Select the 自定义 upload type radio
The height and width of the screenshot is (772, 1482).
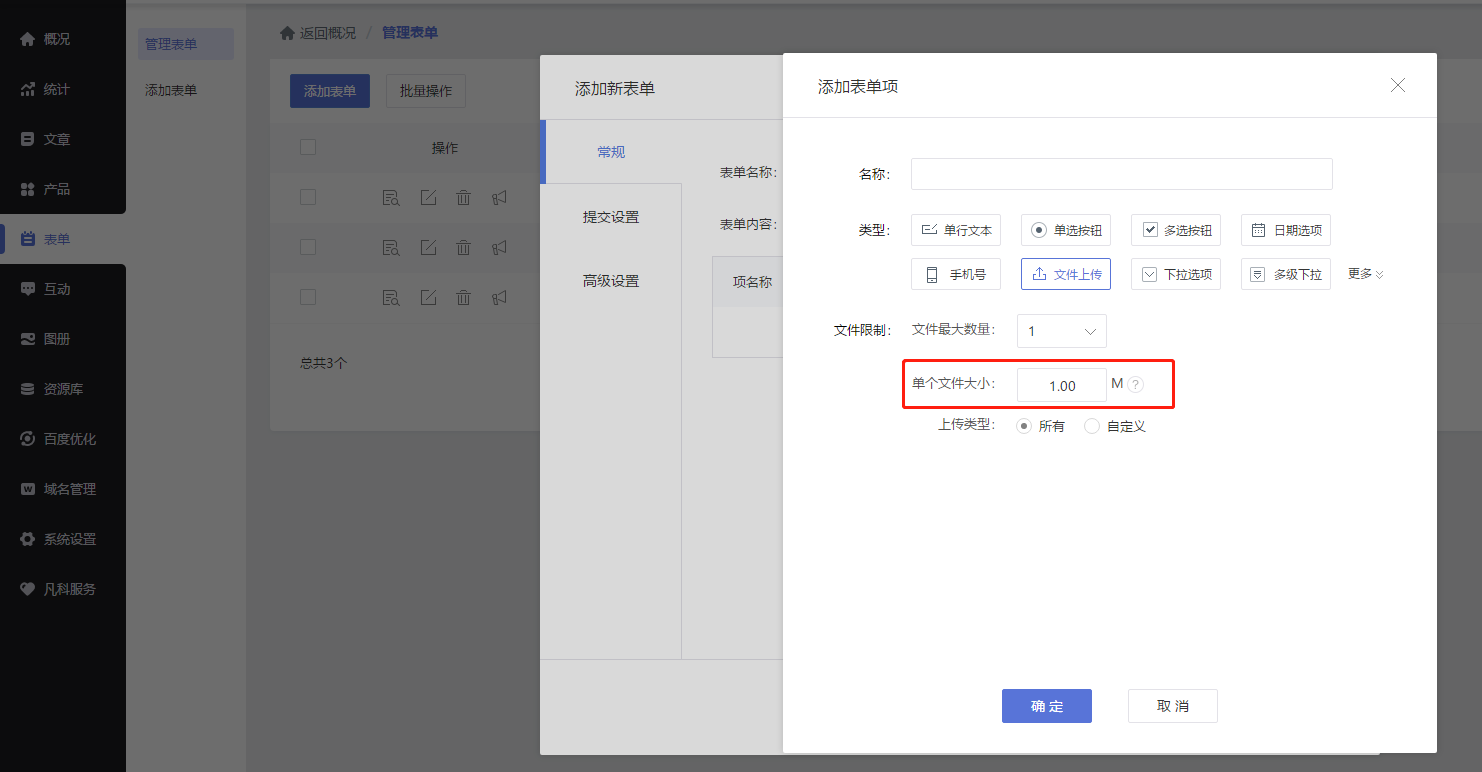click(1092, 426)
